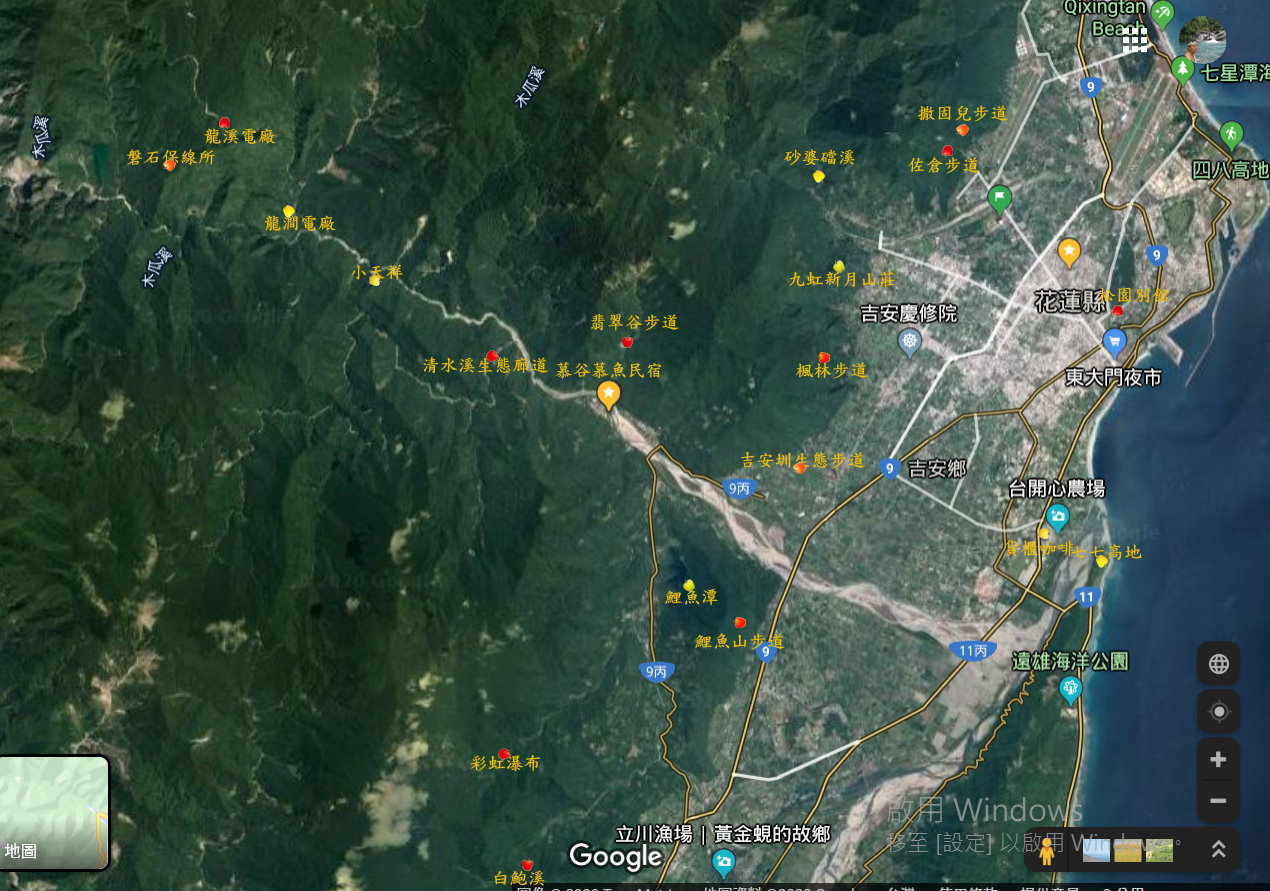Select the orange pin at 楓林步道
The image size is (1270, 891).
coord(824,357)
